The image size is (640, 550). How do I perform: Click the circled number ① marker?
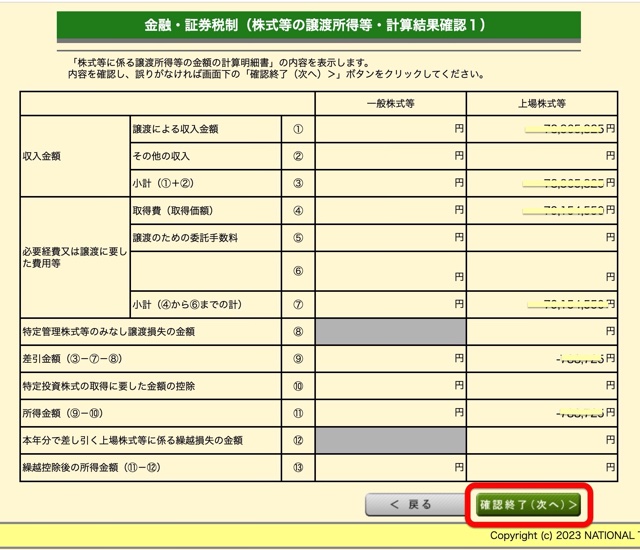coord(297,129)
